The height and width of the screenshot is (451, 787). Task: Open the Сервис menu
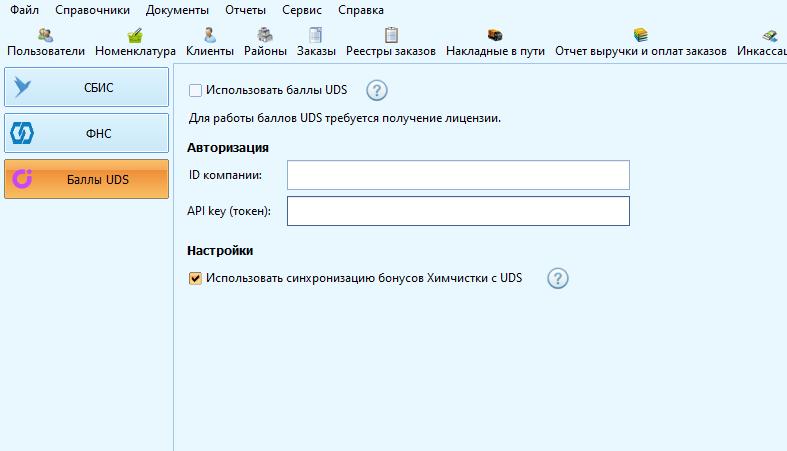pos(302,10)
